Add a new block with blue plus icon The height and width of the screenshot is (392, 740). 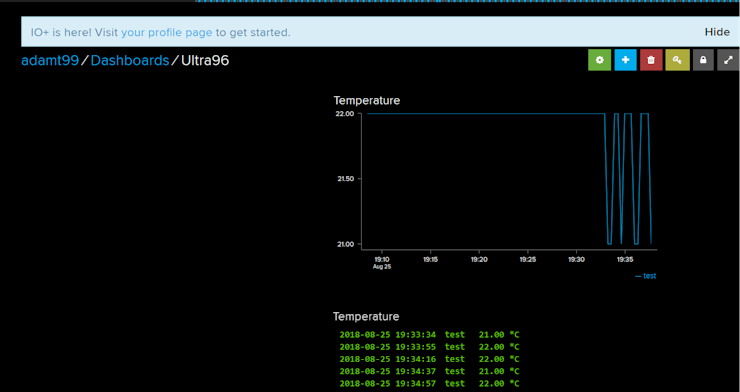625,60
